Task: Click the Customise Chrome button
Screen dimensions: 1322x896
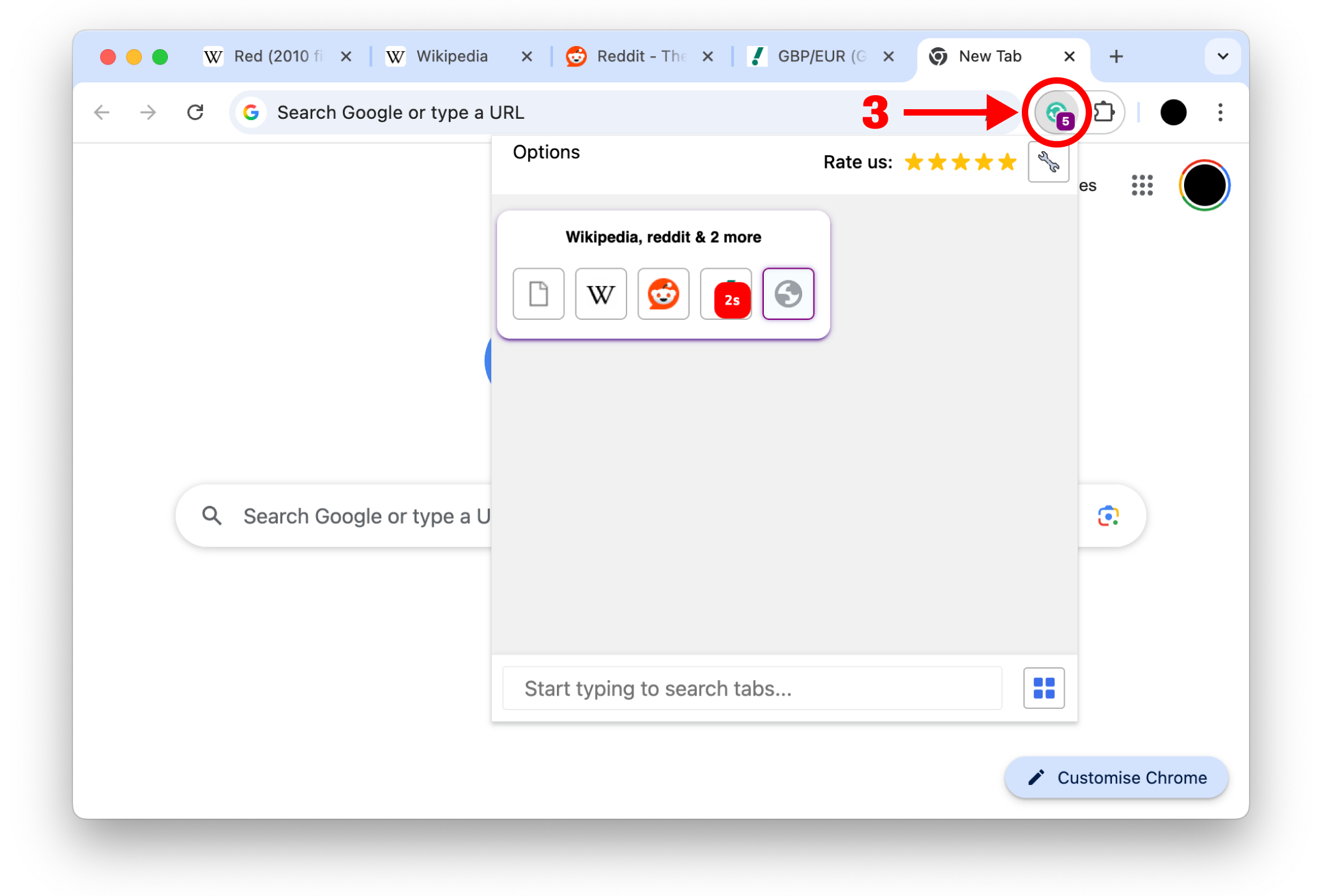Action: 1116,777
